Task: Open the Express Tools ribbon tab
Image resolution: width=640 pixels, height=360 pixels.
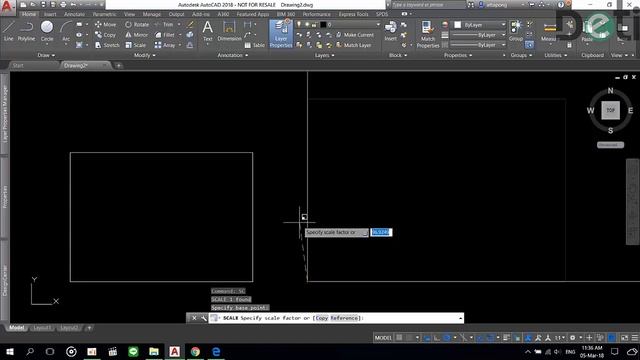Action: pos(353,14)
